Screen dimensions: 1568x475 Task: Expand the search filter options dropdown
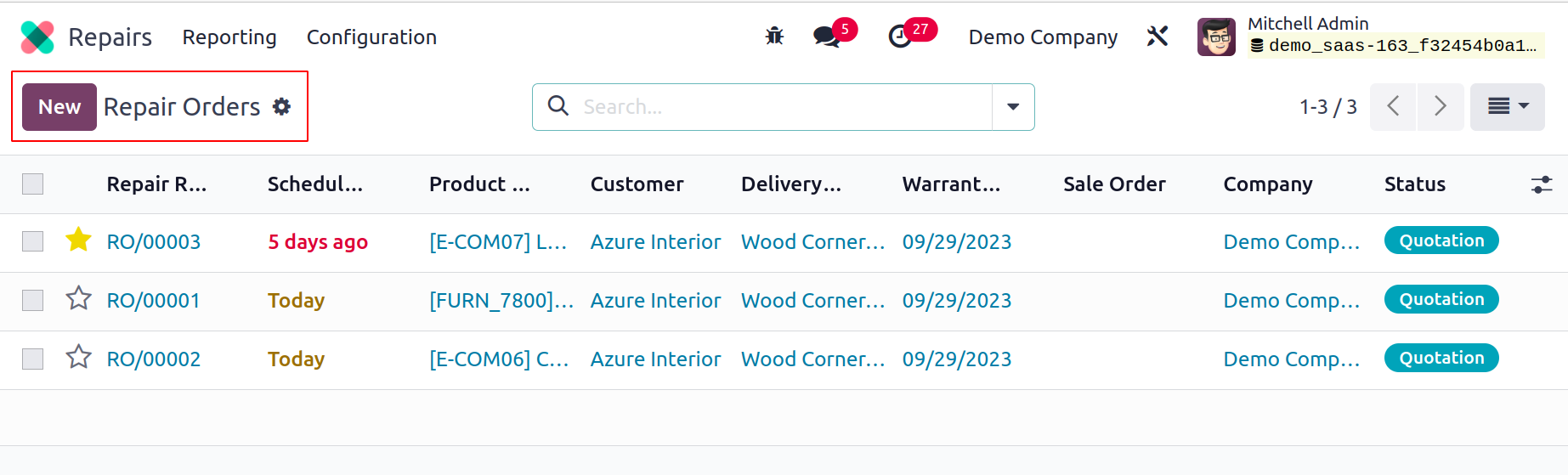click(x=1013, y=107)
